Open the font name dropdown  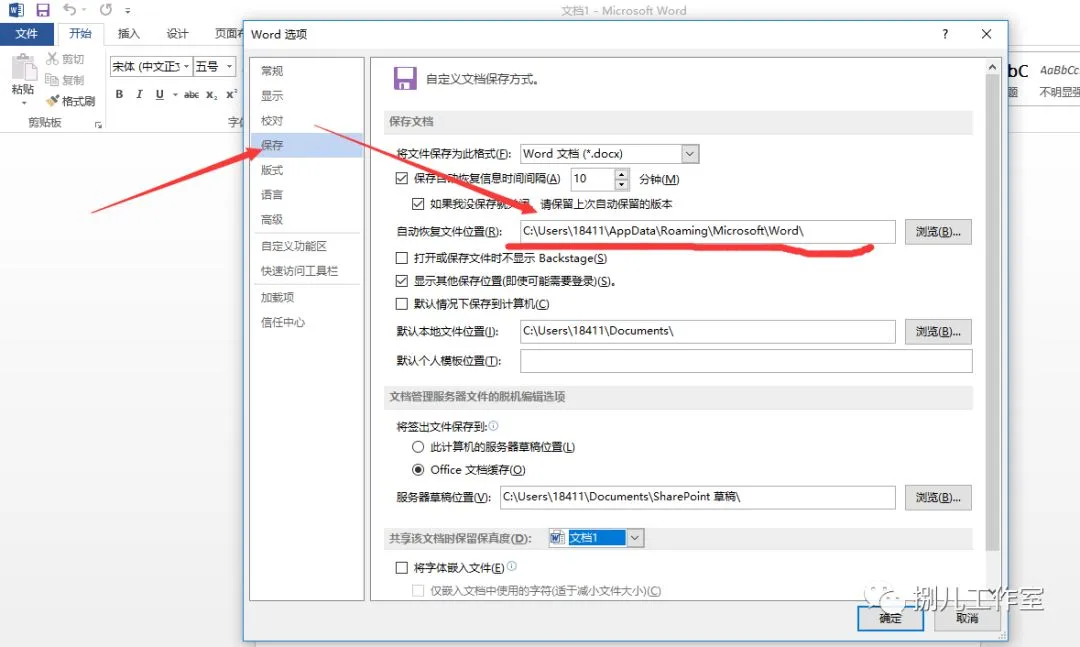187,67
